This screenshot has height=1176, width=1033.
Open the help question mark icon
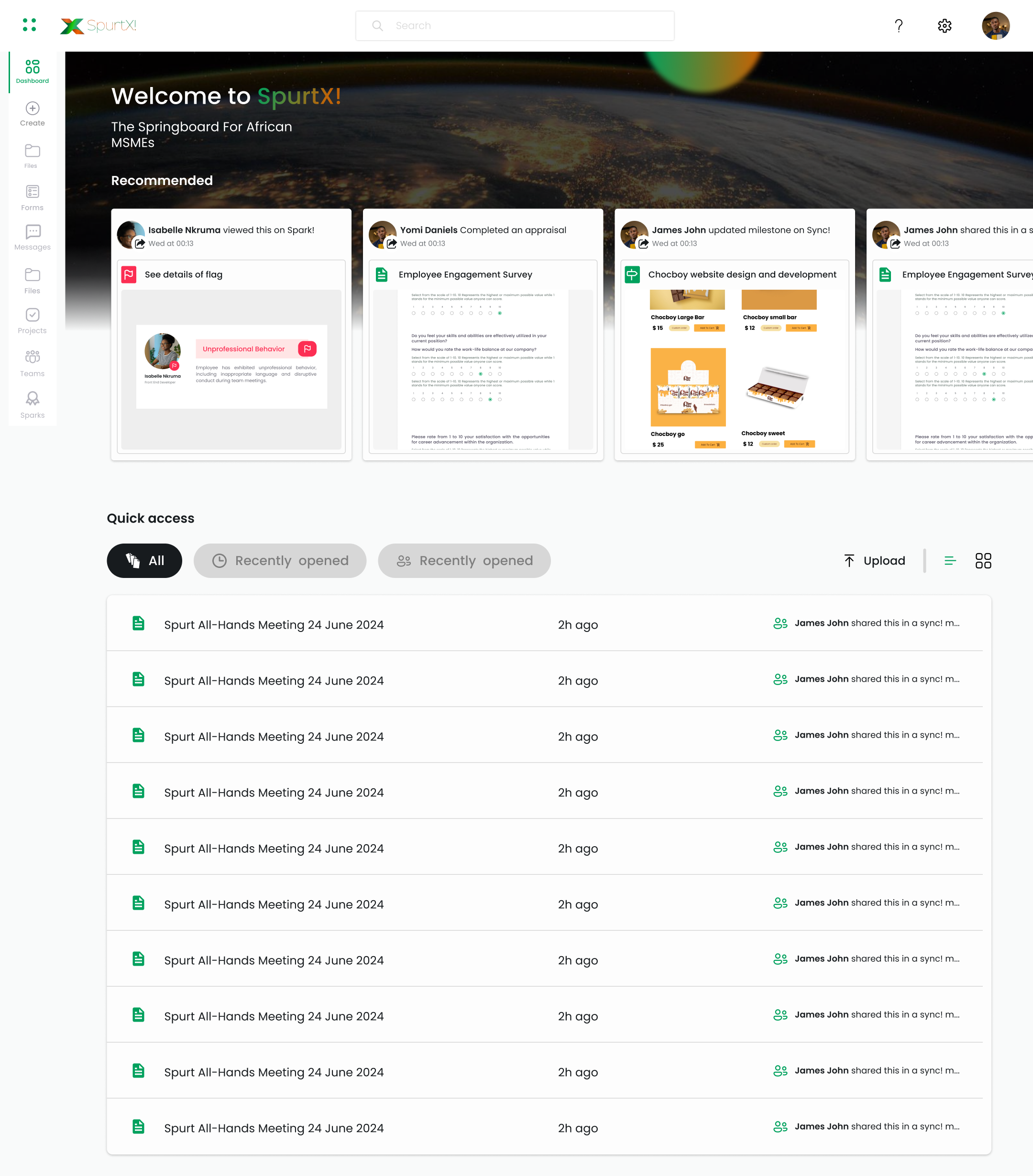click(x=898, y=25)
